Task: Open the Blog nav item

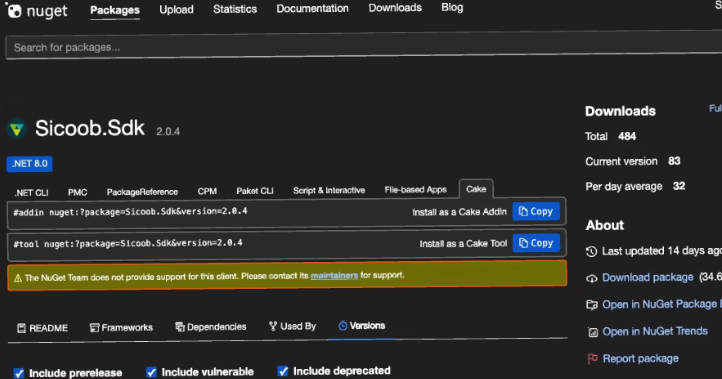Action: pos(452,7)
